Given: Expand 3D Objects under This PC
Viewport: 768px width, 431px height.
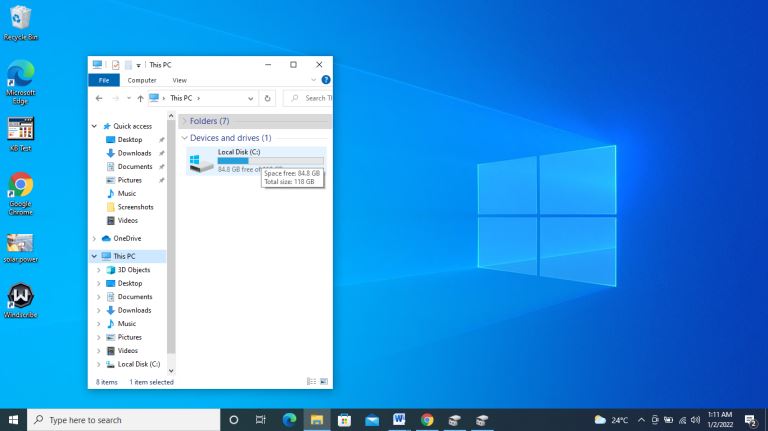Looking at the screenshot, I should point(98,270).
